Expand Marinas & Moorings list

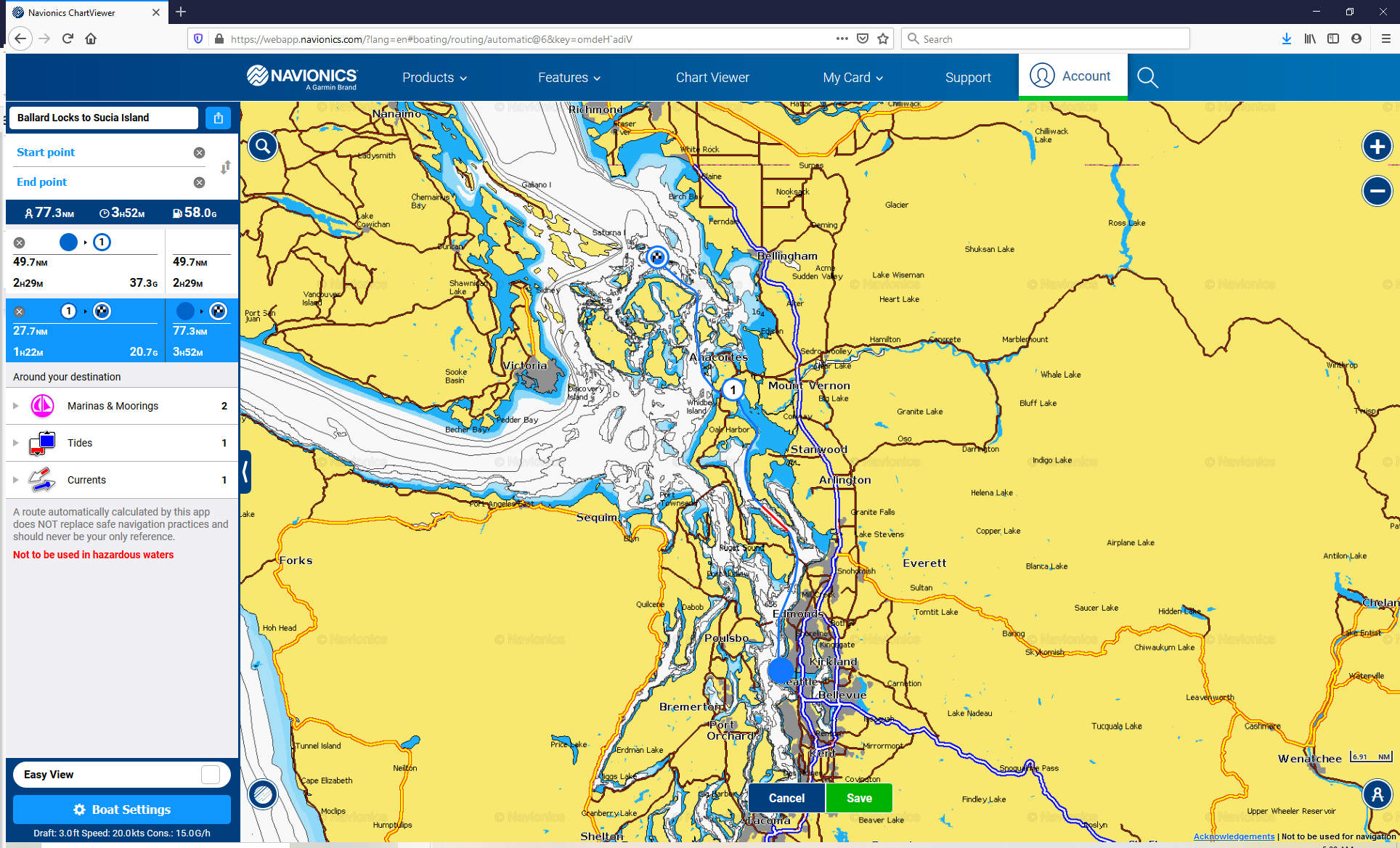click(15, 406)
